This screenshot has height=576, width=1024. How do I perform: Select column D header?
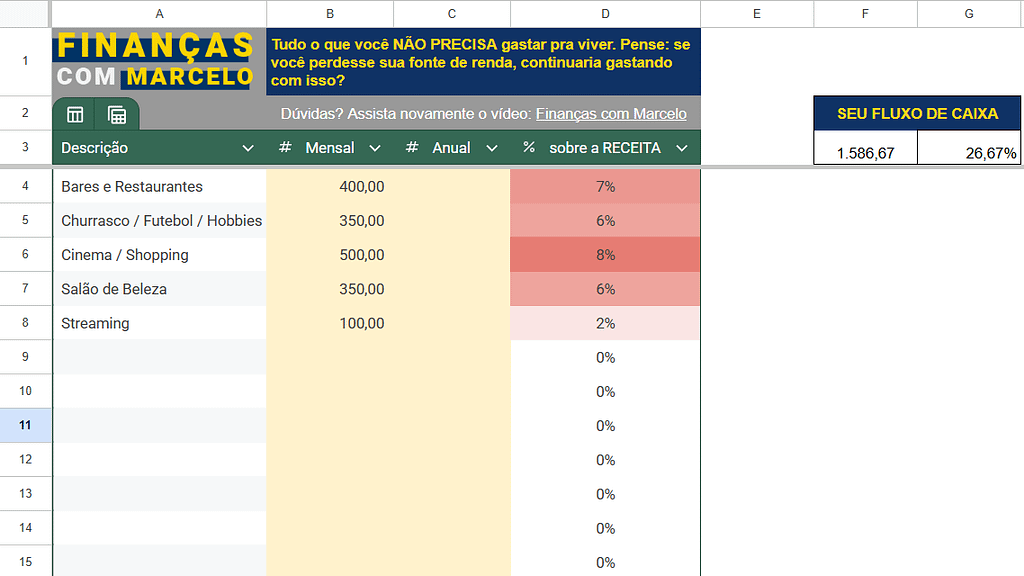tap(605, 13)
